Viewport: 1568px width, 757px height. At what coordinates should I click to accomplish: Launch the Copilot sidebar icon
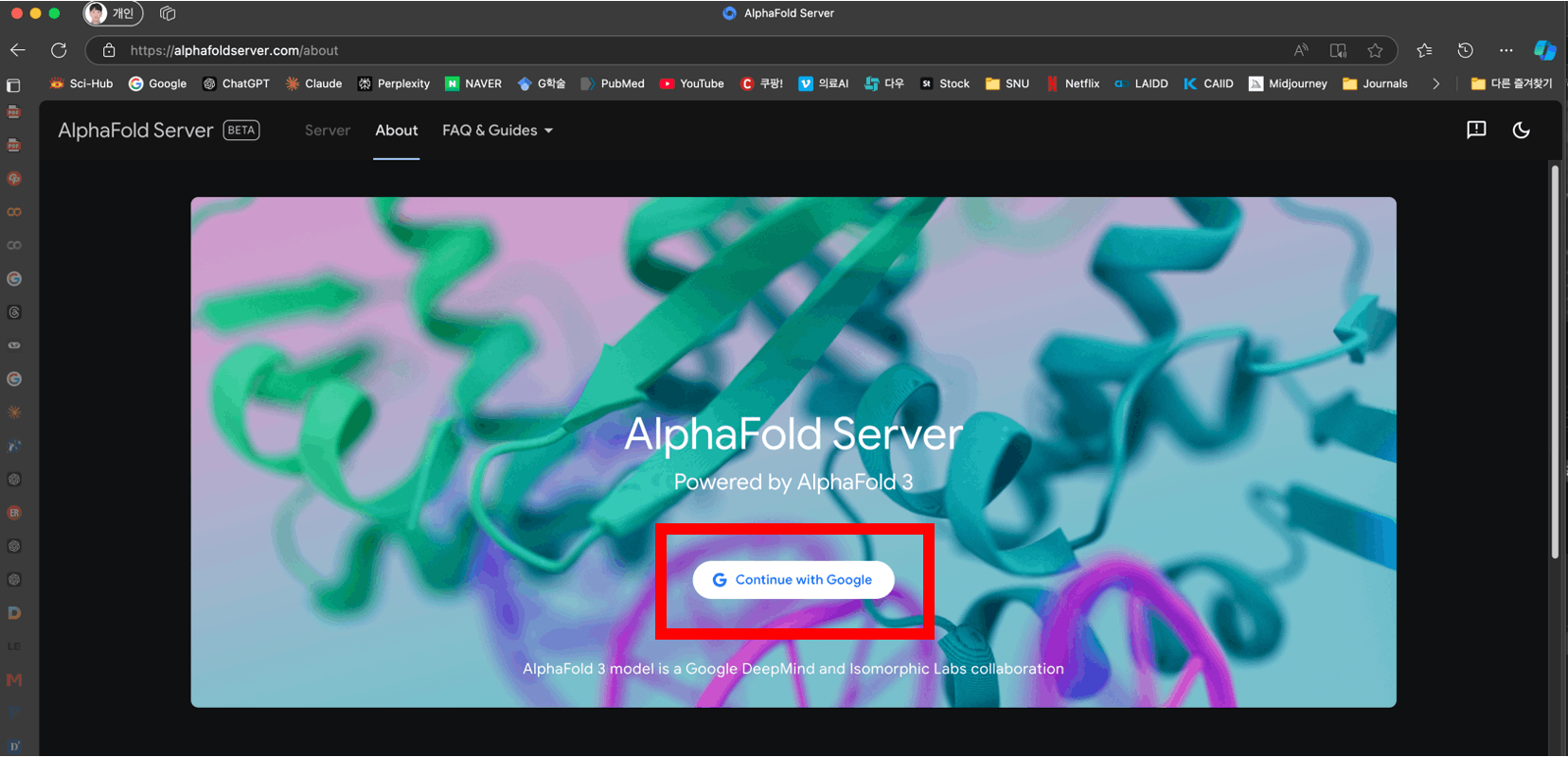pyautogui.click(x=1545, y=50)
